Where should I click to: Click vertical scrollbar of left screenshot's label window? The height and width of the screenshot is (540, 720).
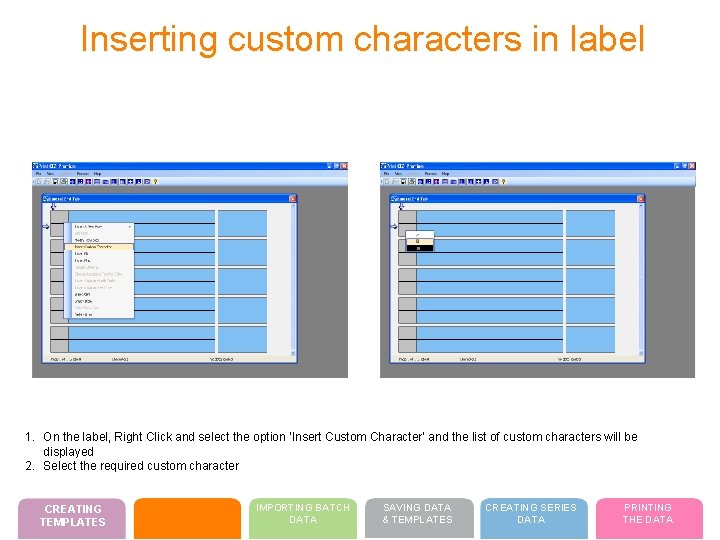tap(293, 279)
